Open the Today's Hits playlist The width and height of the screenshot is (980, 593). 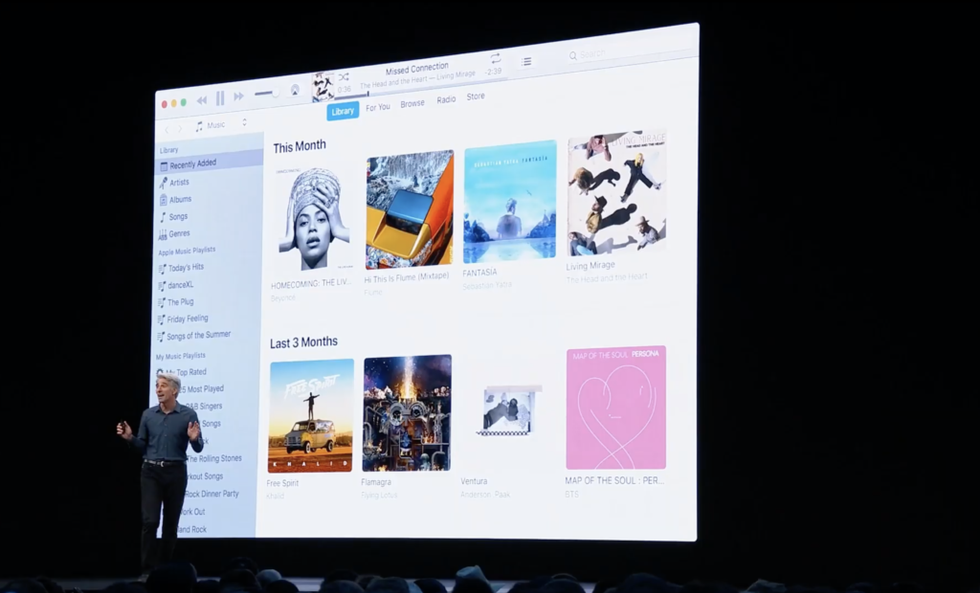coord(185,267)
